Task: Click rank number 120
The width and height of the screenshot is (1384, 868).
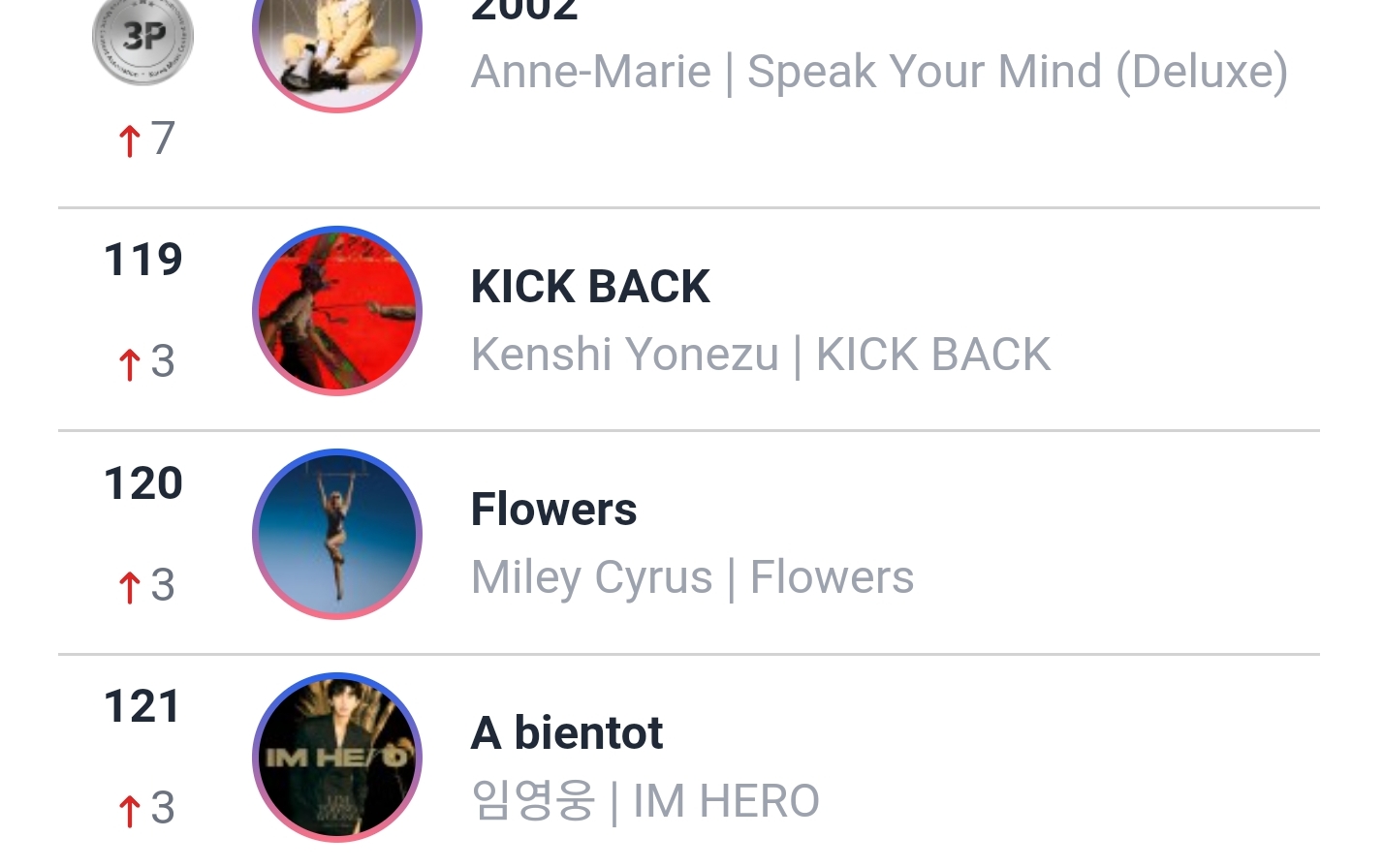Action: click(x=143, y=483)
